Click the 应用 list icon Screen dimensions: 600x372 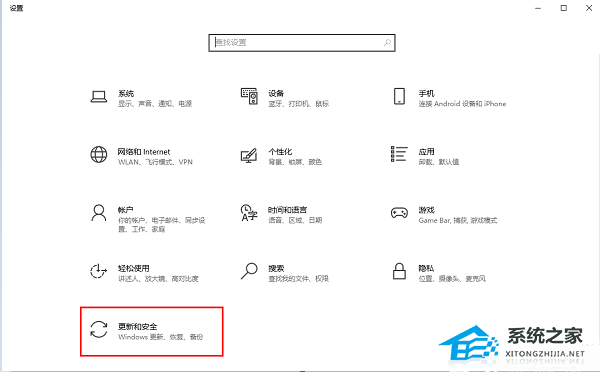pyautogui.click(x=399, y=154)
